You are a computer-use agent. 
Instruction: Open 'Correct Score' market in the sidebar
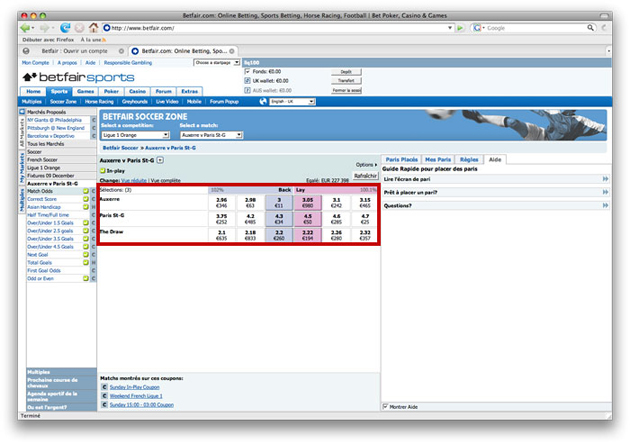pos(42,199)
